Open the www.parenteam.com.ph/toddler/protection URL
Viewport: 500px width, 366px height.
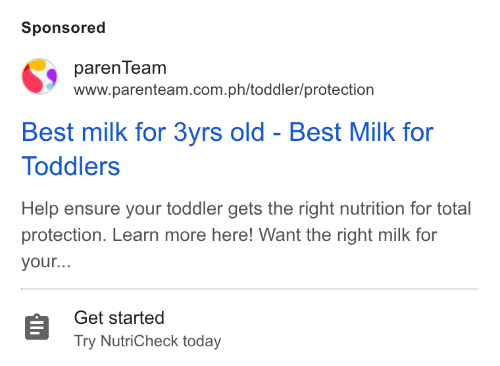point(224,90)
